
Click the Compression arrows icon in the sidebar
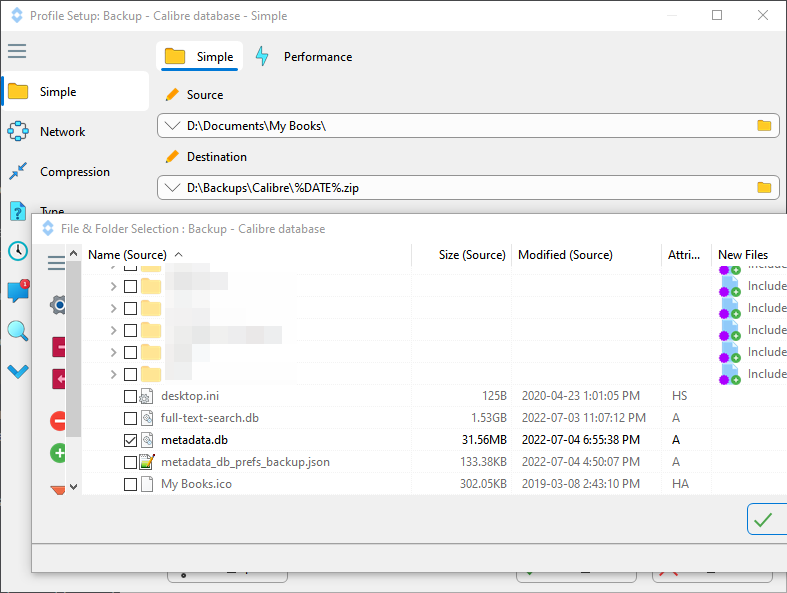18,171
